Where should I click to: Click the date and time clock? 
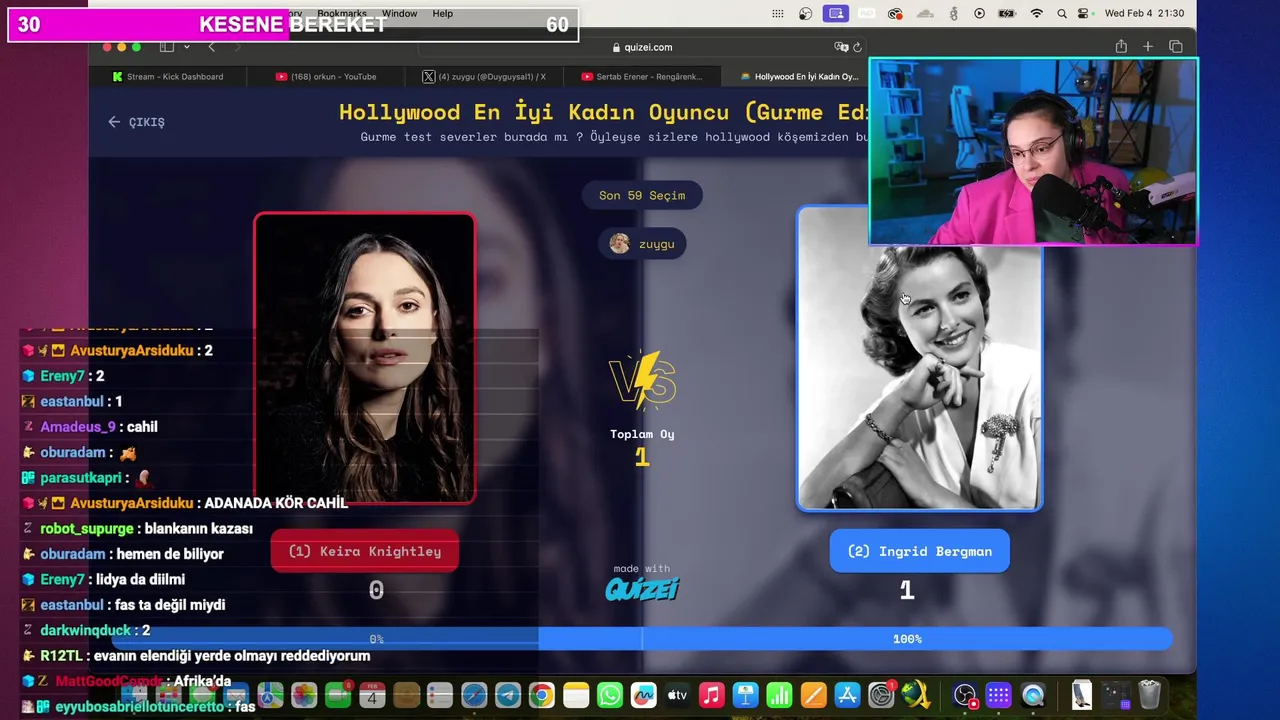[x=1145, y=14]
